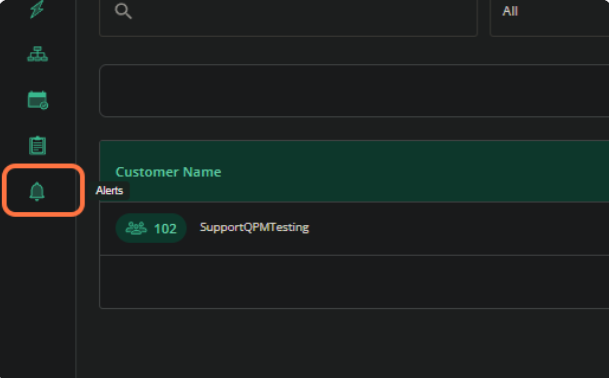Select the blank row under SupportQPMTesting
Viewport: 609px width, 378px height.
(x=354, y=282)
